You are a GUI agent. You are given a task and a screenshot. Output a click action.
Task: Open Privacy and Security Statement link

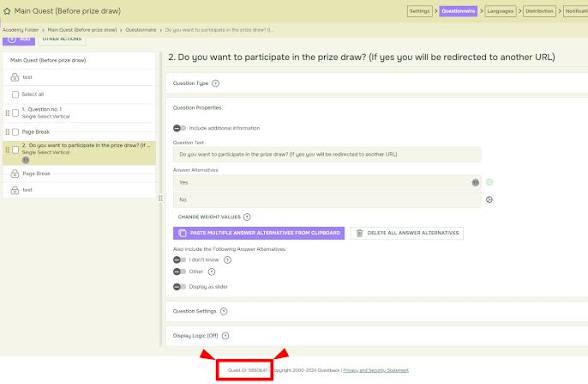click(376, 370)
